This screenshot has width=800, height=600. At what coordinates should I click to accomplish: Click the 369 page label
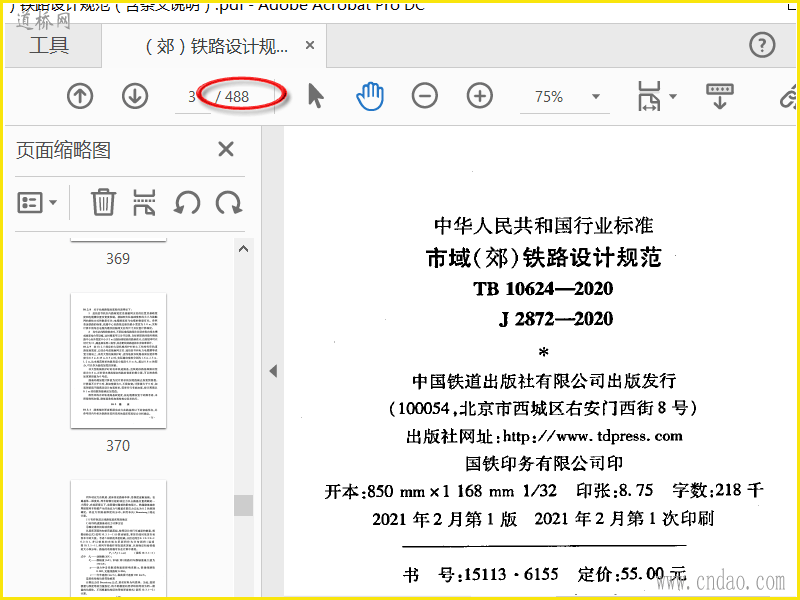118,259
